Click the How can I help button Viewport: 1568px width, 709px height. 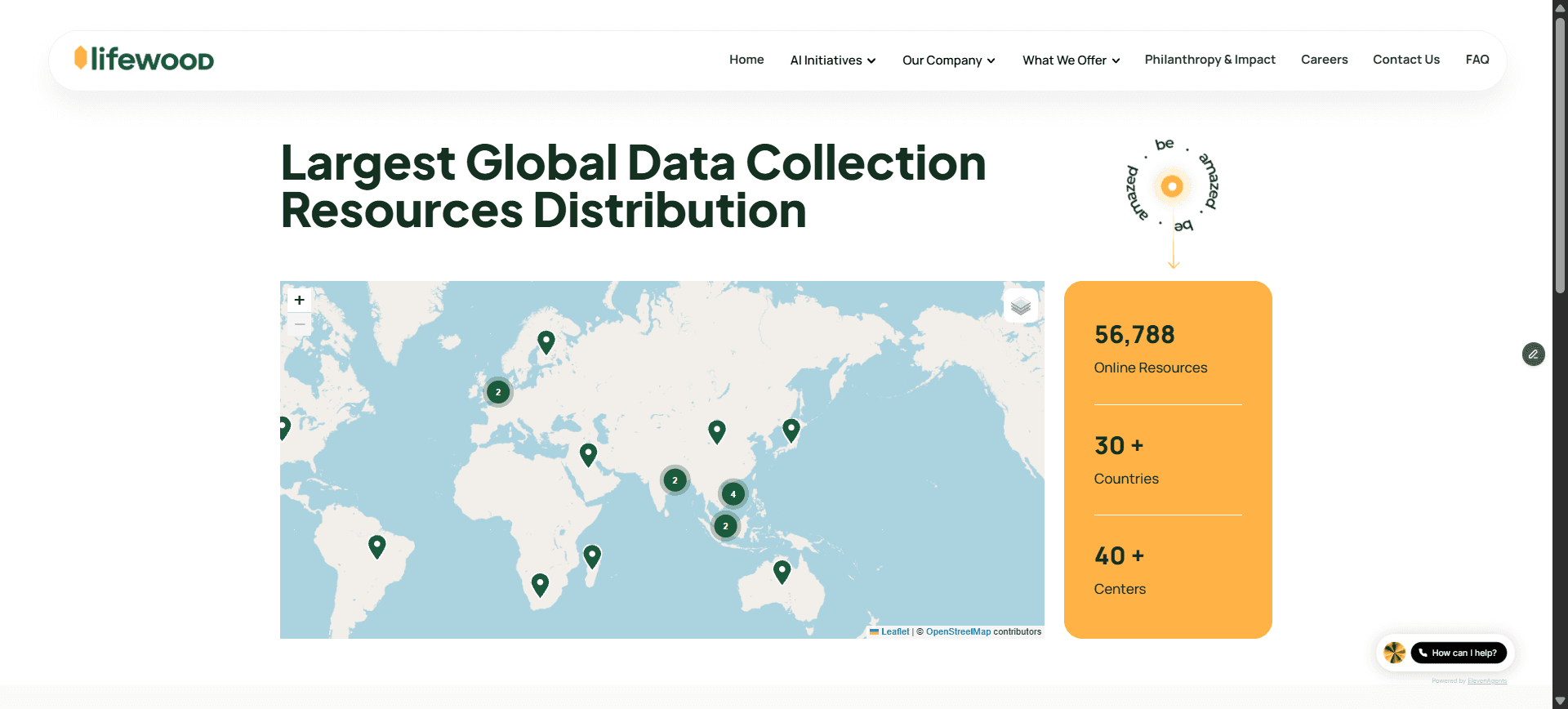(1459, 653)
